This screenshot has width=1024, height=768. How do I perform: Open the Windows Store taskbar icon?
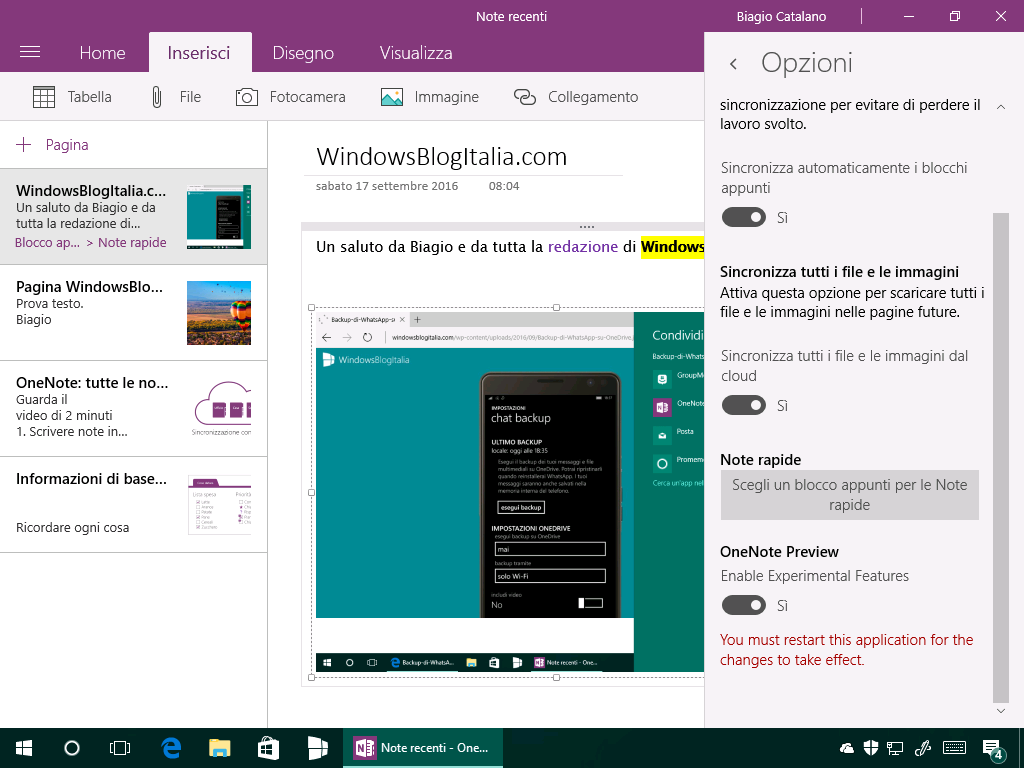point(268,748)
